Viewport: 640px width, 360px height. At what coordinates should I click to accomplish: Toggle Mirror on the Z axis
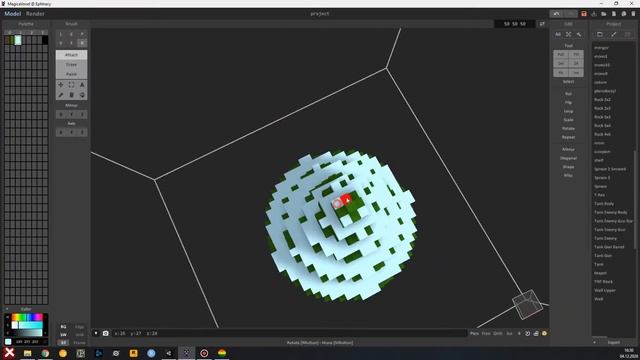82,115
